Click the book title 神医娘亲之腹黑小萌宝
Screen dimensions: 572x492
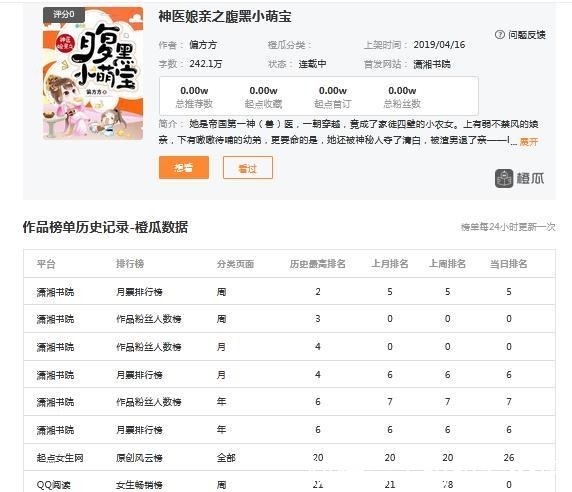[x=225, y=17]
